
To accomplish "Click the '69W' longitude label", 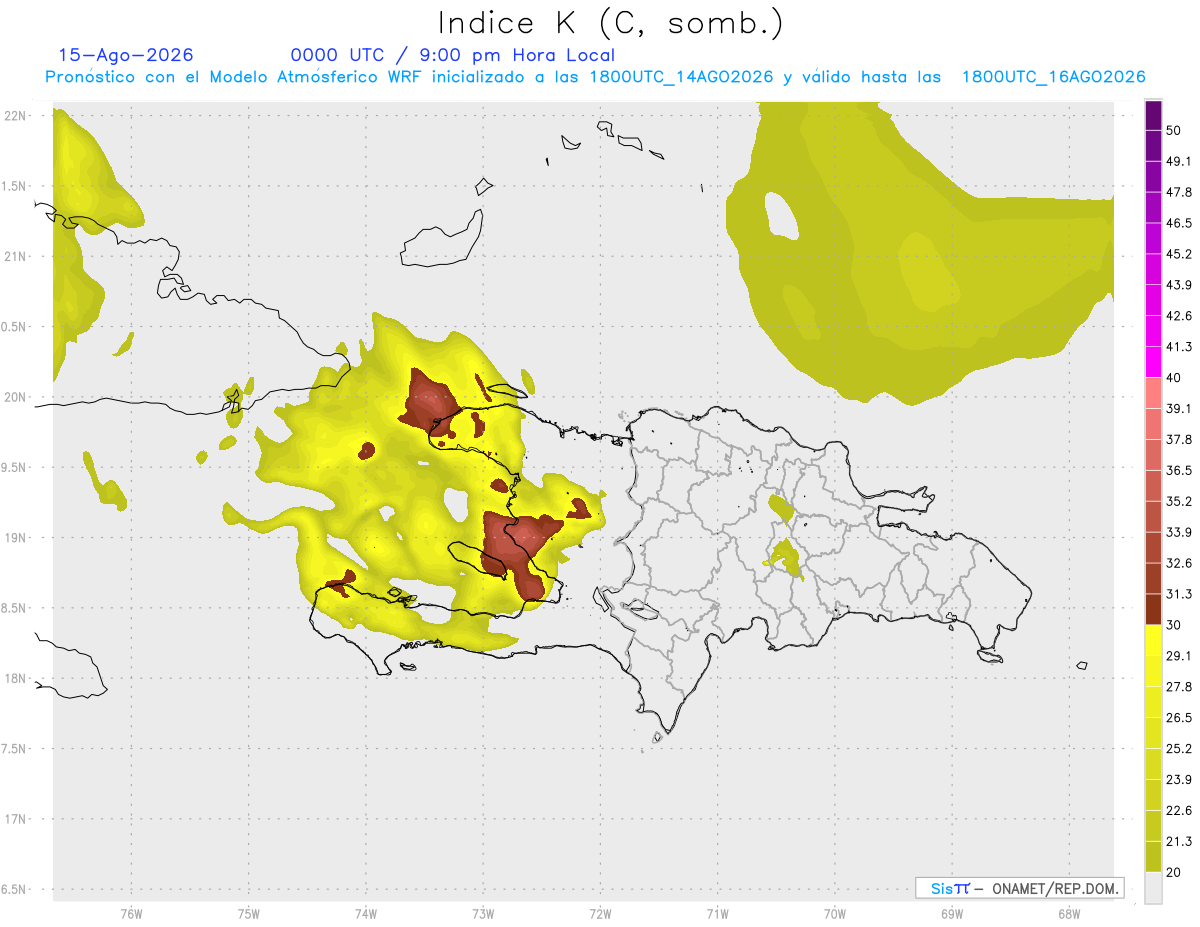I will [x=952, y=912].
